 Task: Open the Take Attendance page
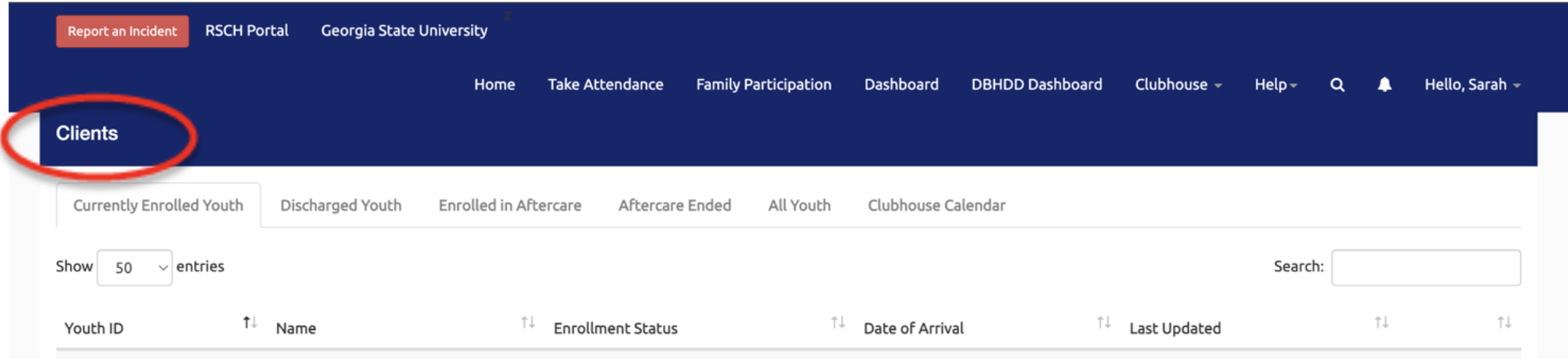coord(605,85)
